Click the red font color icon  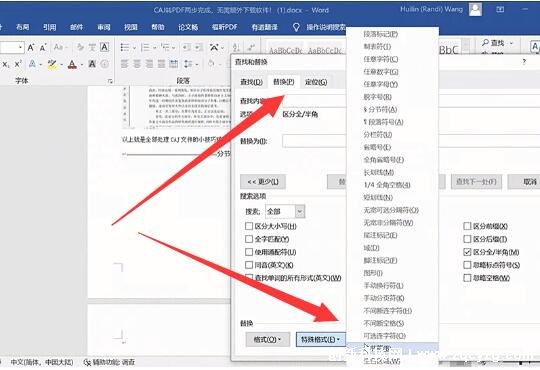pyautogui.click(x=72, y=64)
